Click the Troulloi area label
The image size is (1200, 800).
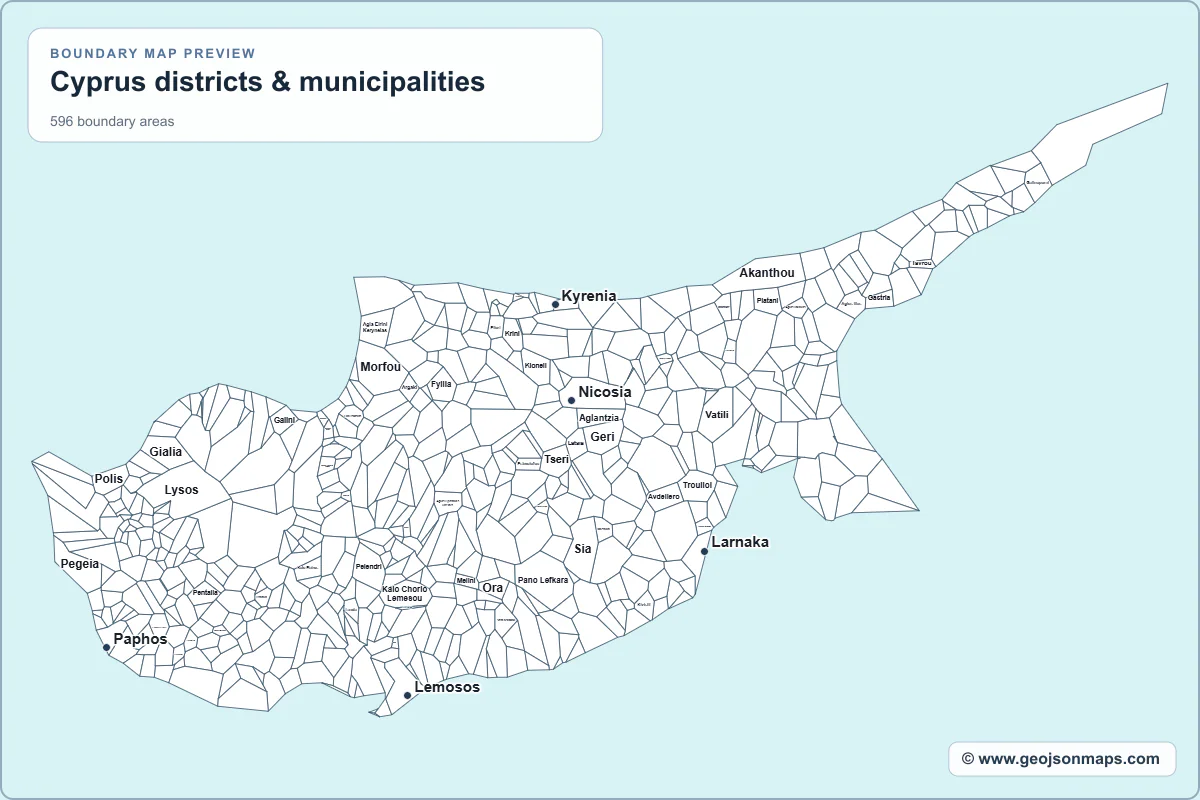[x=697, y=485]
